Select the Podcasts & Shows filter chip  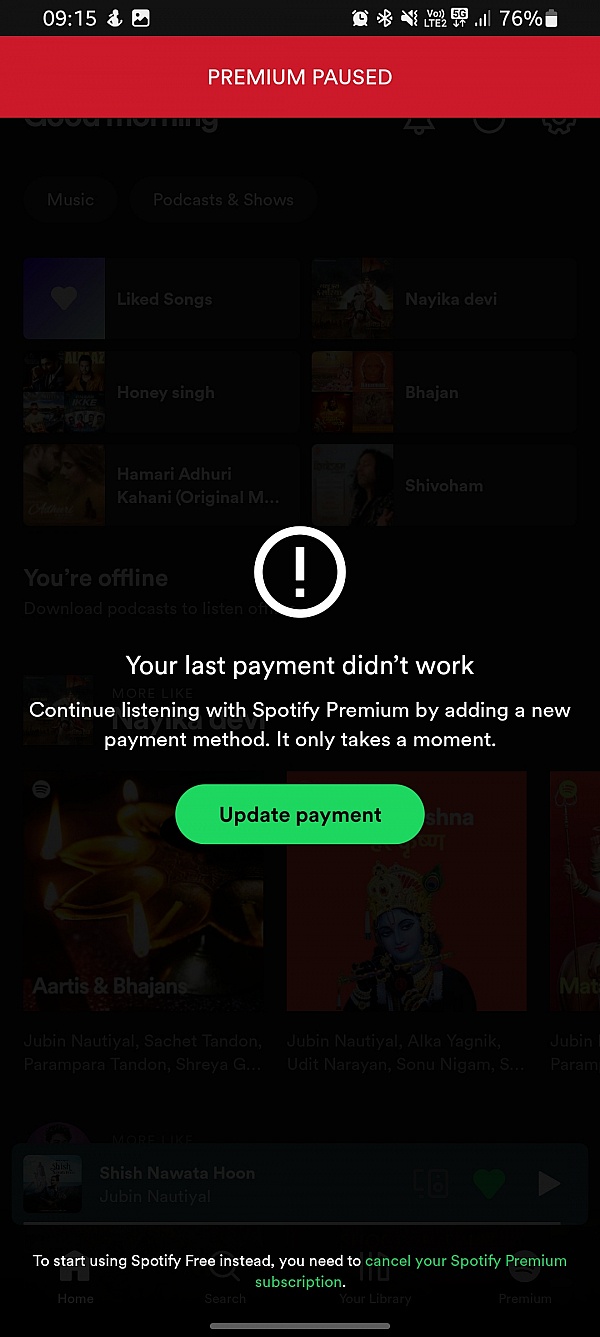(x=223, y=200)
